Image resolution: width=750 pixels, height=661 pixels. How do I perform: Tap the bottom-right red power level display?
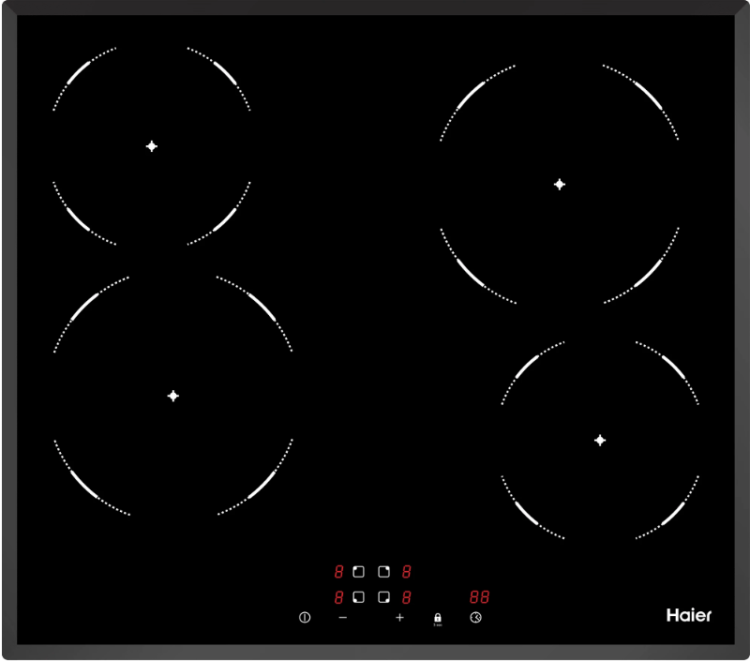point(407,597)
